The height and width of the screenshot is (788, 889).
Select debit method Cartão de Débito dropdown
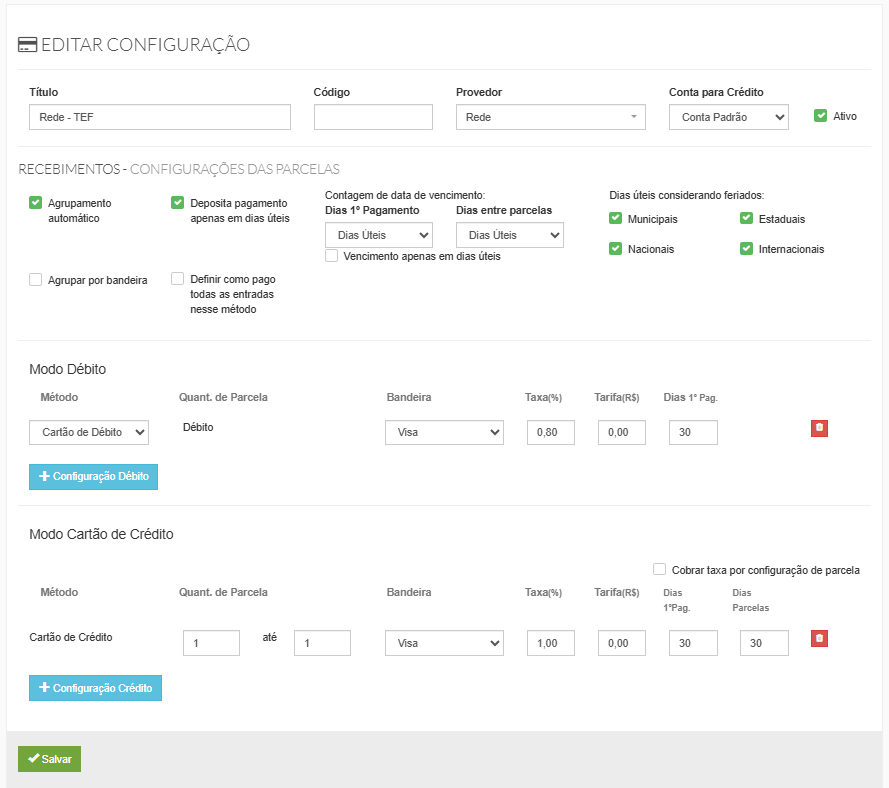(x=89, y=432)
